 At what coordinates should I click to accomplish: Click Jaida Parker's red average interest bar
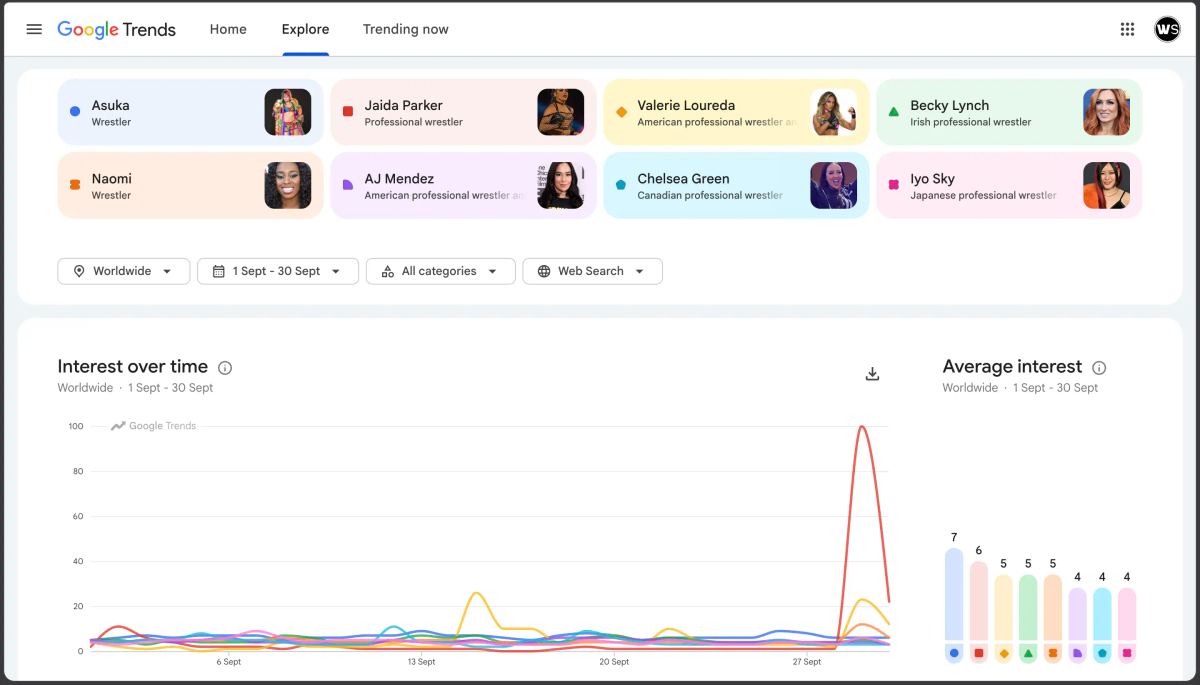coord(979,600)
